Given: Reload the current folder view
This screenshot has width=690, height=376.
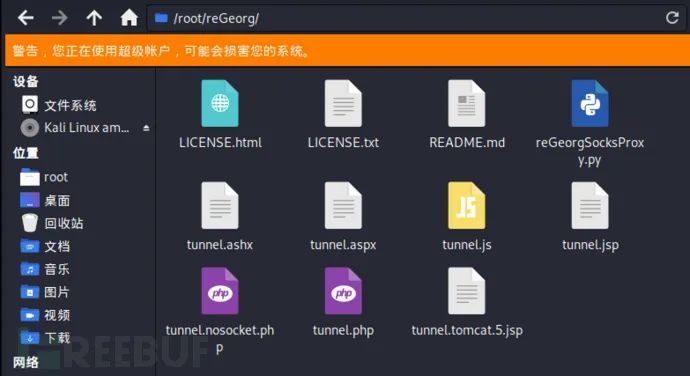Looking at the screenshot, I should [672, 18].
